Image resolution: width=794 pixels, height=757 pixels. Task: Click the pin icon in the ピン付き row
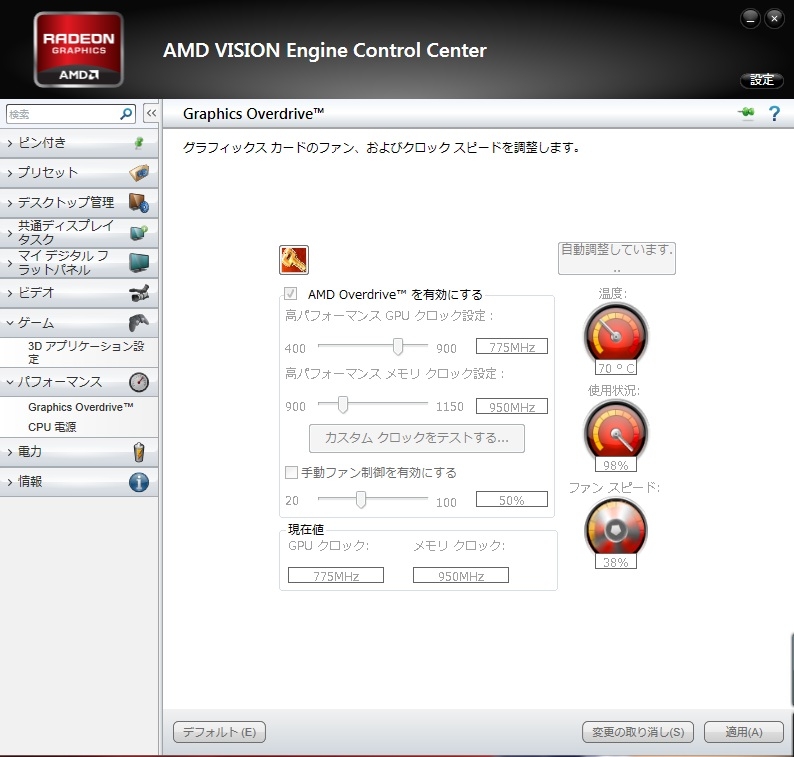139,143
